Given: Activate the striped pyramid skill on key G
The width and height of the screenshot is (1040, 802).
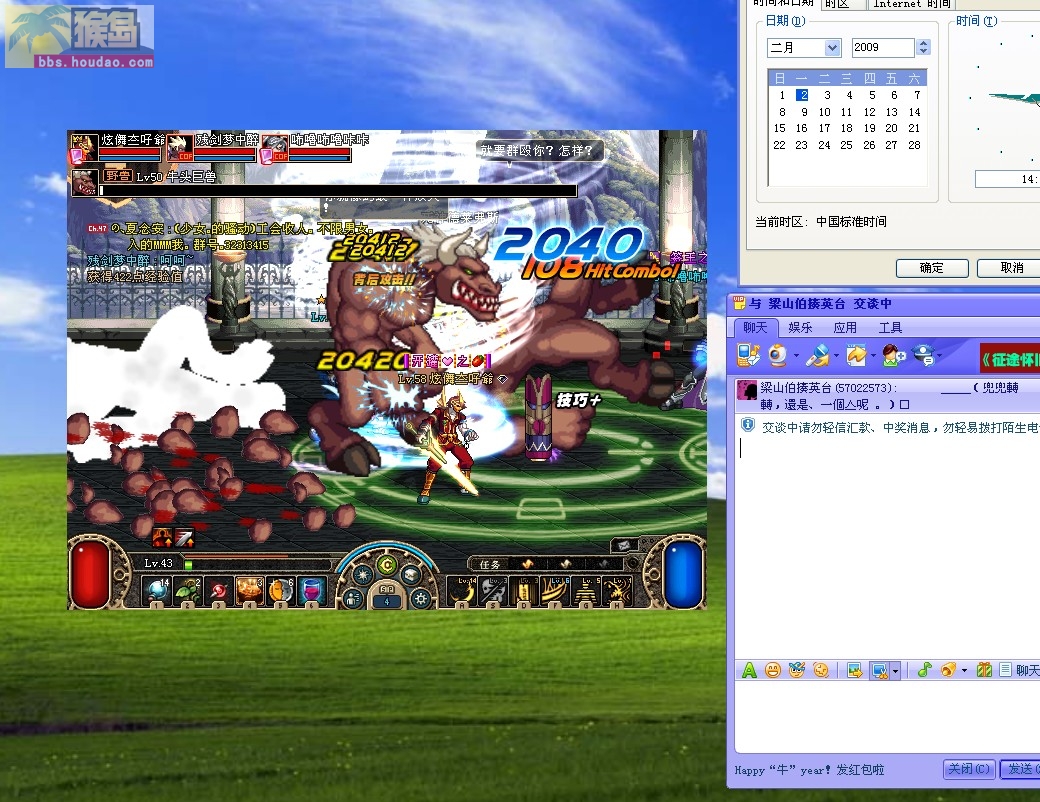Looking at the screenshot, I should 586,590.
